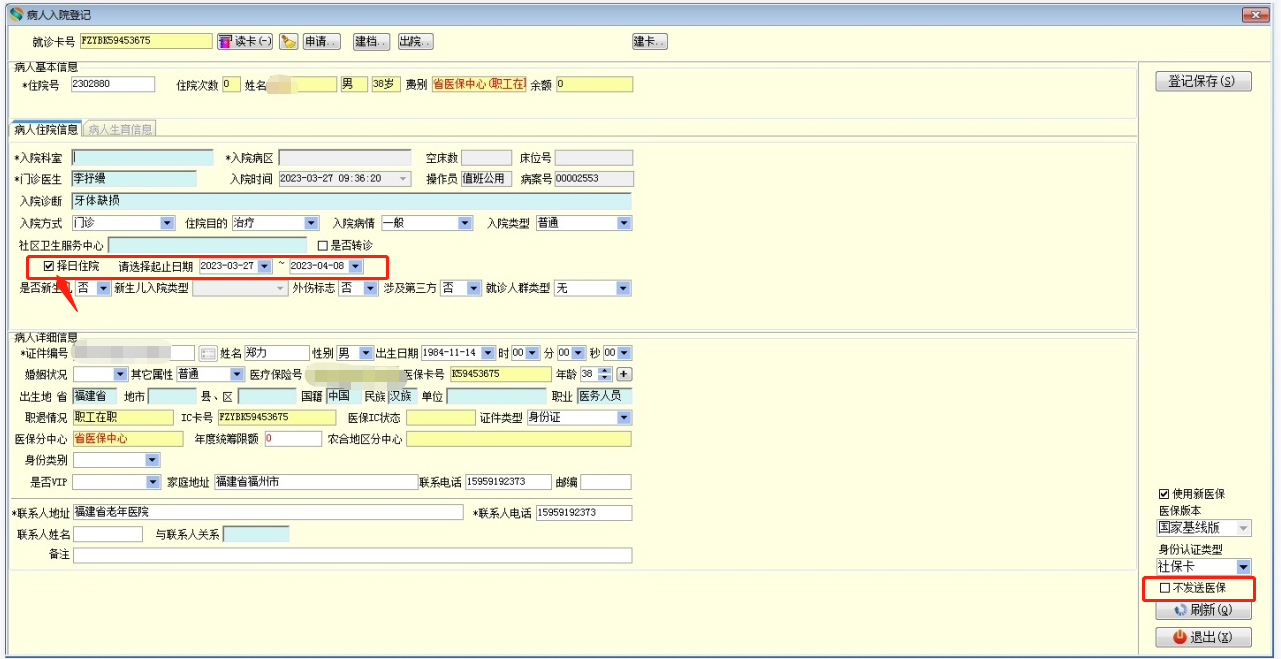Open the 医保版本 国家基线版 dropdown
Screen dimensions: 1281x659
pyautogui.click(x=1243, y=528)
